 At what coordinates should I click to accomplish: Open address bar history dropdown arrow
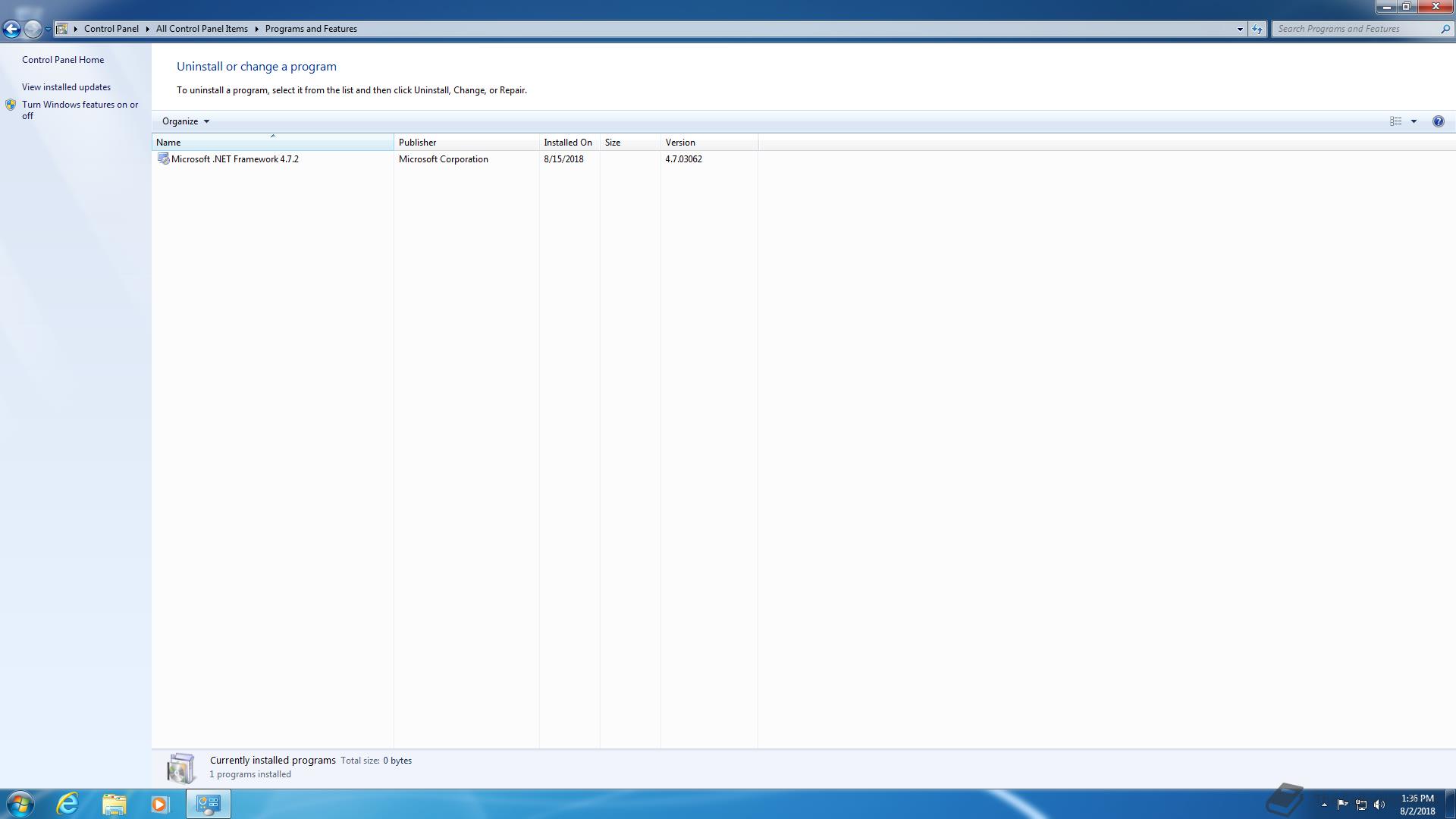(1240, 29)
